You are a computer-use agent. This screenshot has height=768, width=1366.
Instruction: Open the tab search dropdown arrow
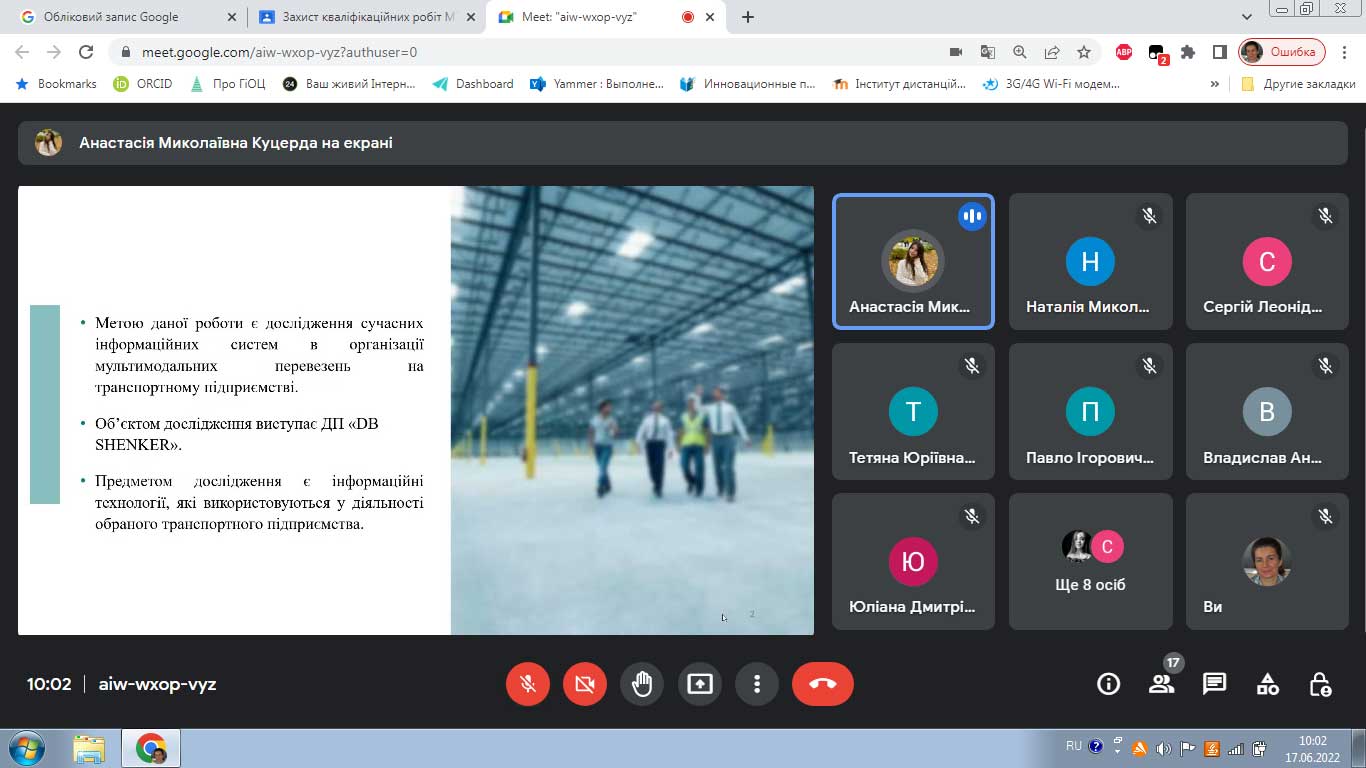[1247, 17]
